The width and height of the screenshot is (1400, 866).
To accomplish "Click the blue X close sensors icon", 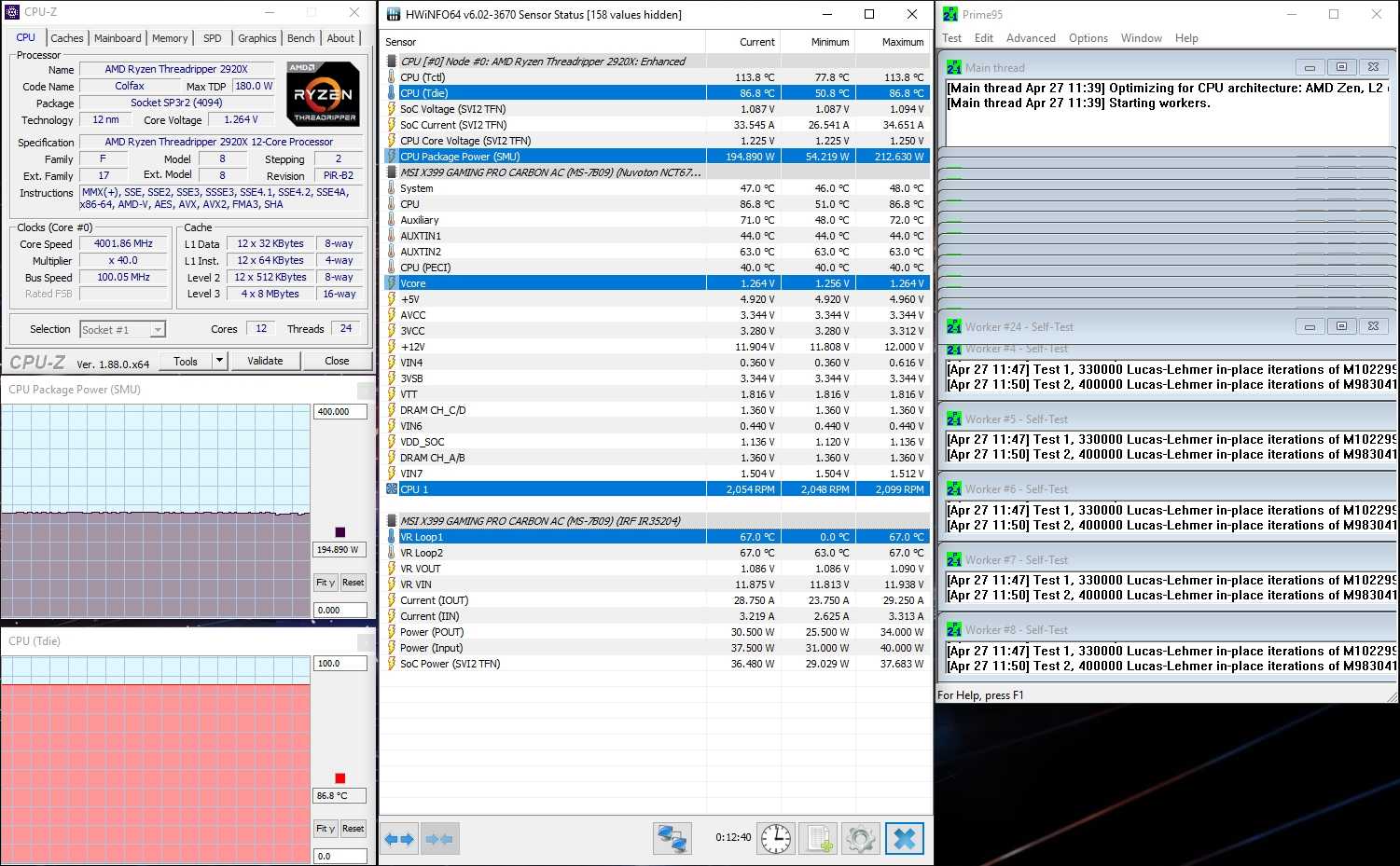I will [x=904, y=839].
